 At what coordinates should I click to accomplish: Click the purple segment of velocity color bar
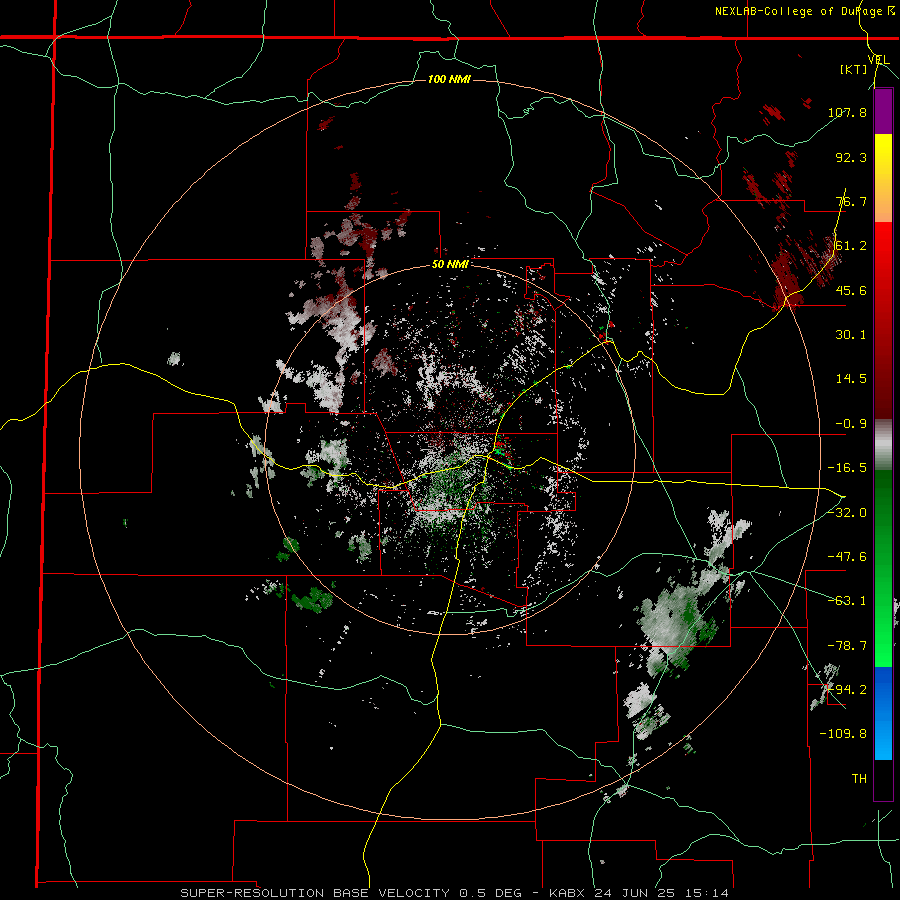coord(883,112)
